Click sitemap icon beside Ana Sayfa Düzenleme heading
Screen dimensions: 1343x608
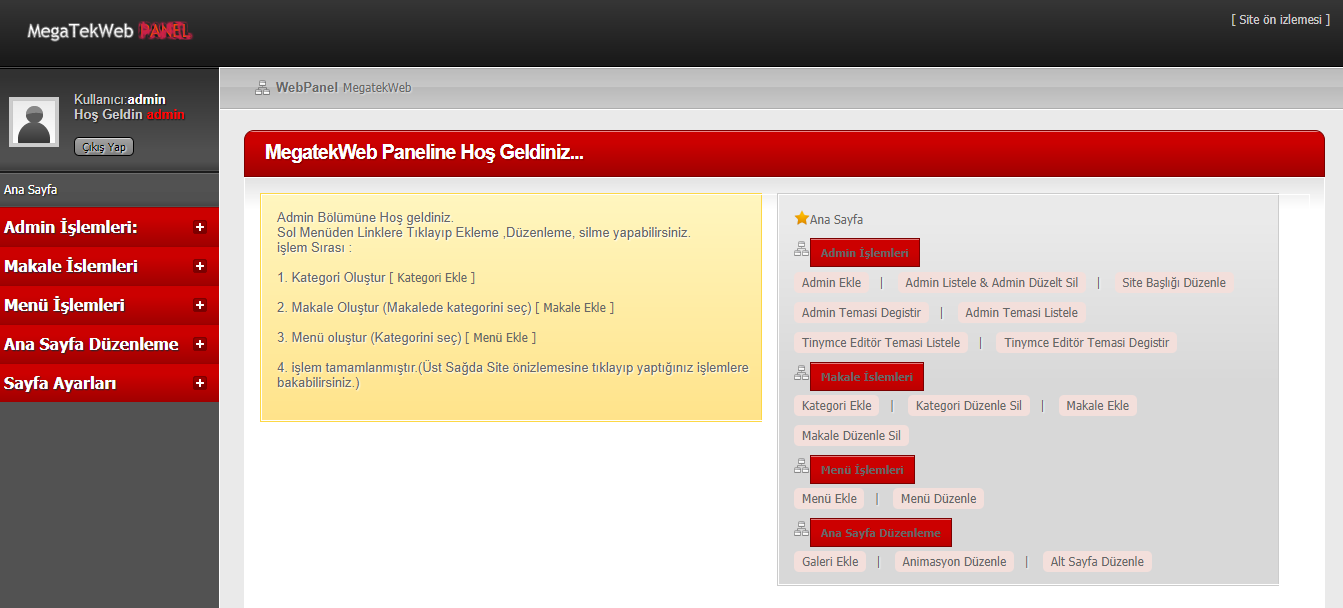(801, 530)
